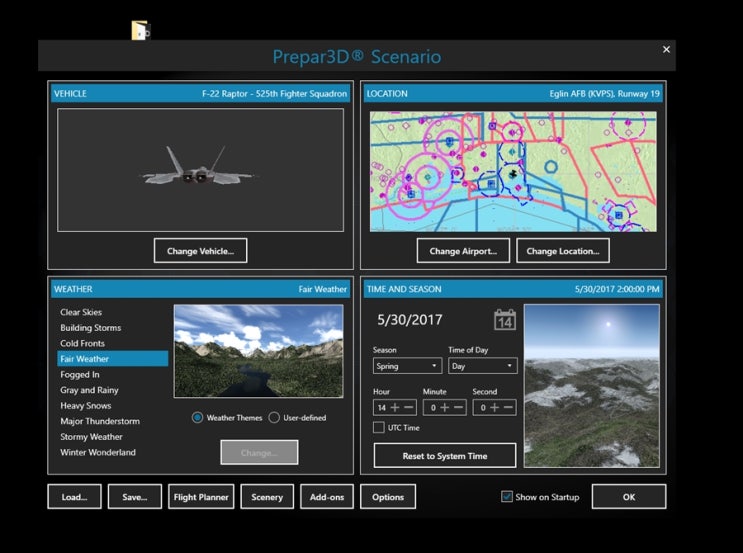Viewport: 743px width, 553px height.
Task: Increase the Second value with plus
Action: [494, 408]
